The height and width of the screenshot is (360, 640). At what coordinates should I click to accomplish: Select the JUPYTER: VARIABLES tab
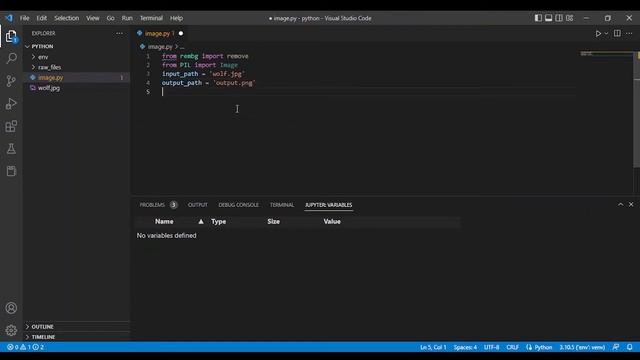(329, 205)
